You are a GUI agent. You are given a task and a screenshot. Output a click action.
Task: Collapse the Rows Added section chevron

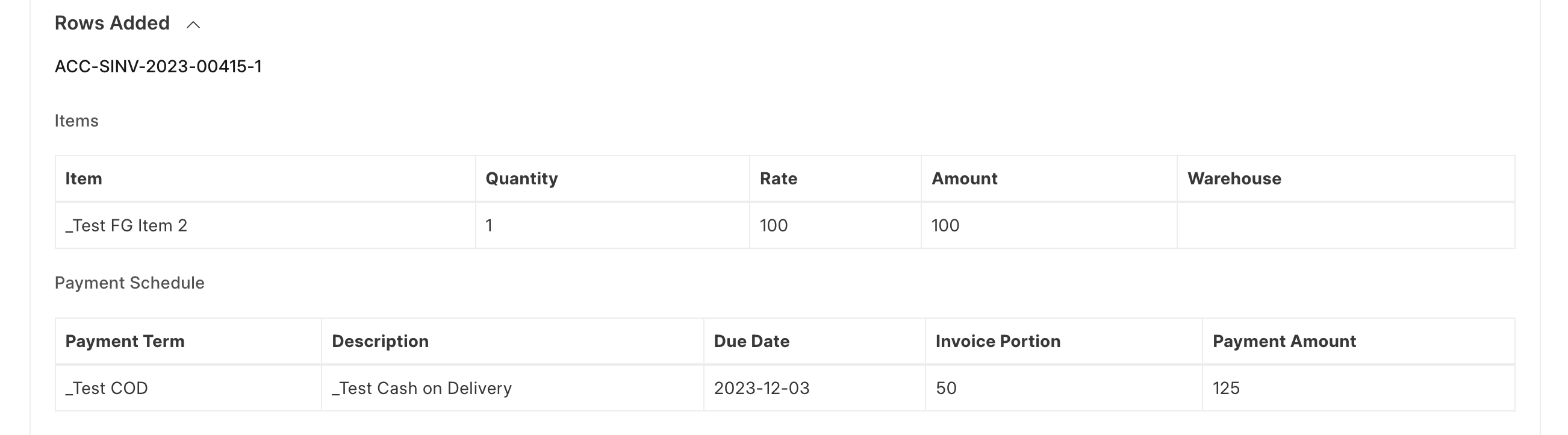(x=193, y=25)
